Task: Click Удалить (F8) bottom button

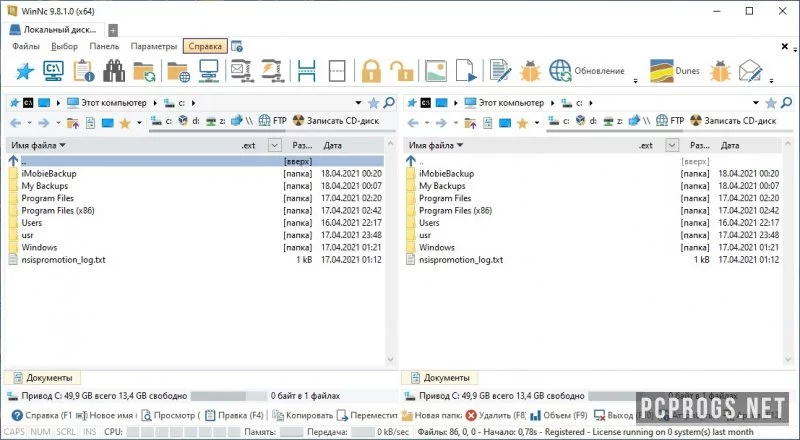Action: [x=496, y=415]
